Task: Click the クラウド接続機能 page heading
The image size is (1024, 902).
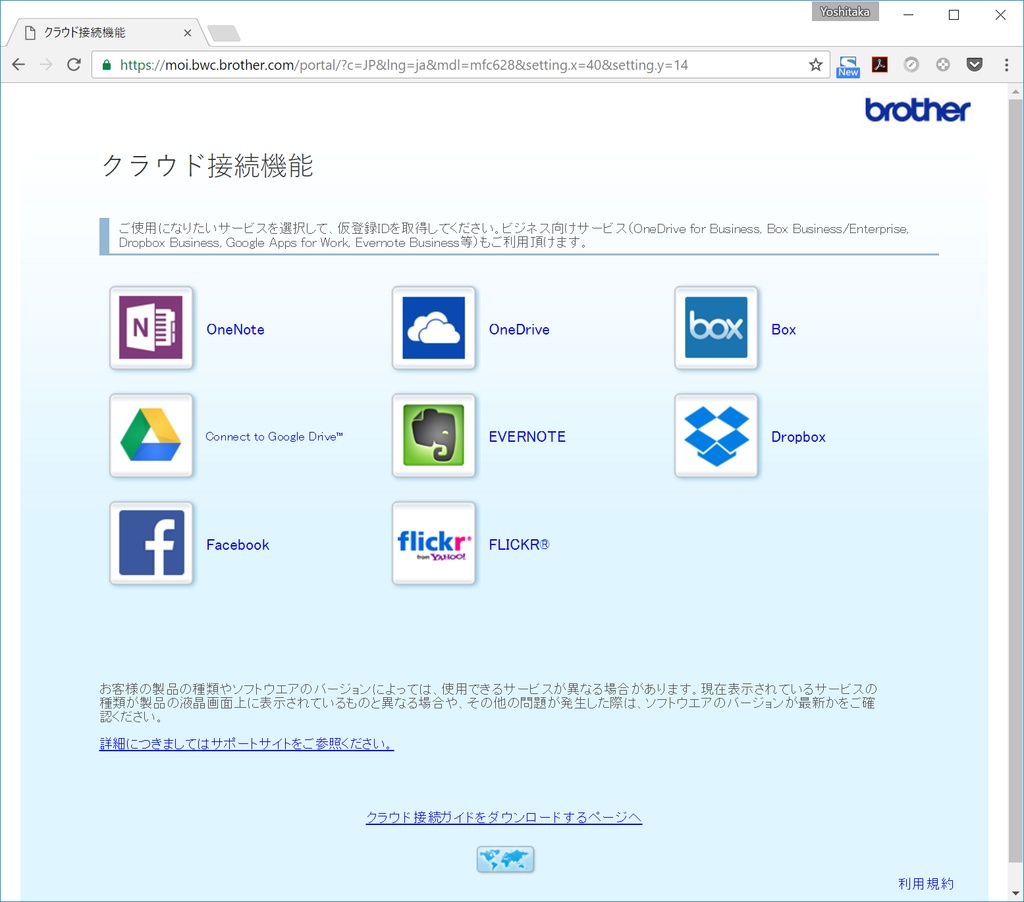Action: [x=208, y=165]
